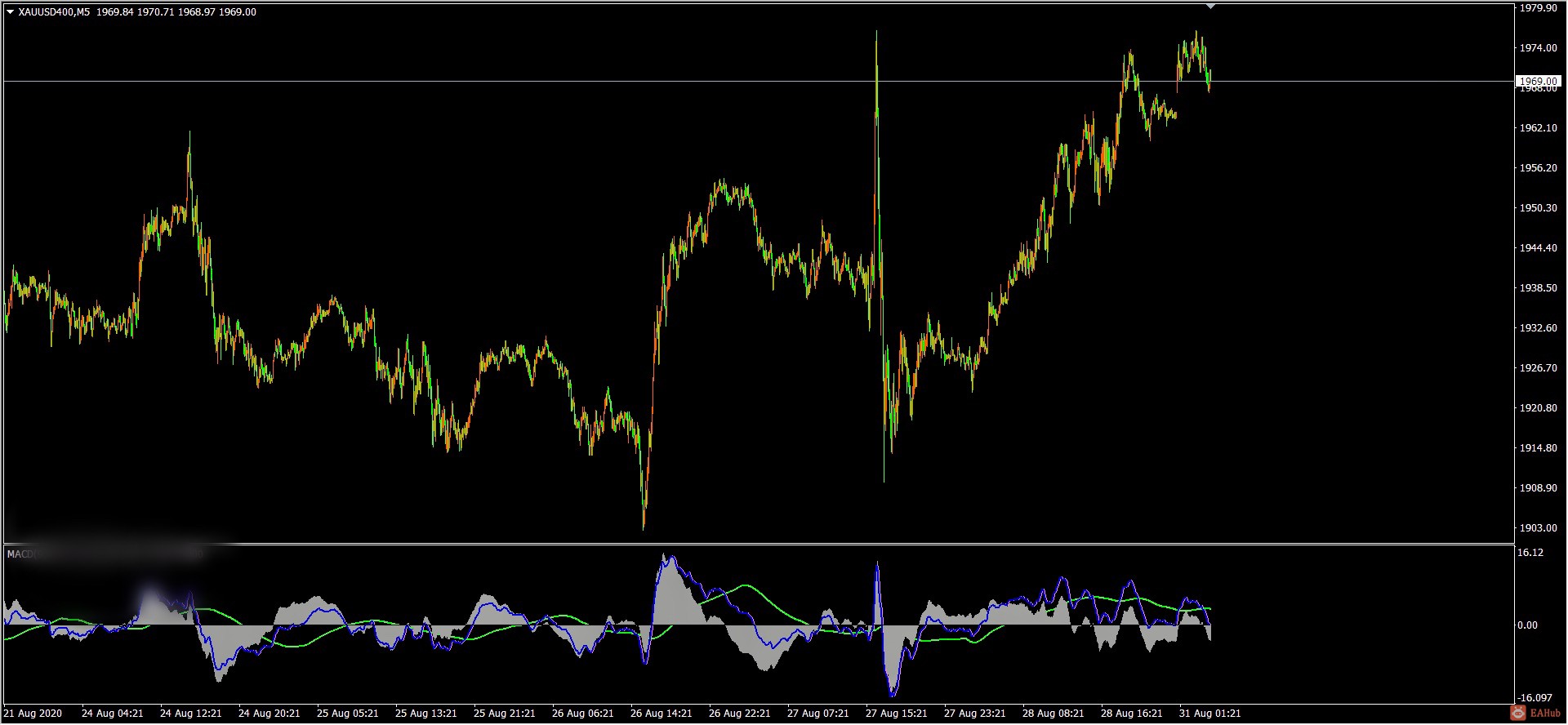
Task: Click the 1908.90 price scale label
Action: point(1538,488)
